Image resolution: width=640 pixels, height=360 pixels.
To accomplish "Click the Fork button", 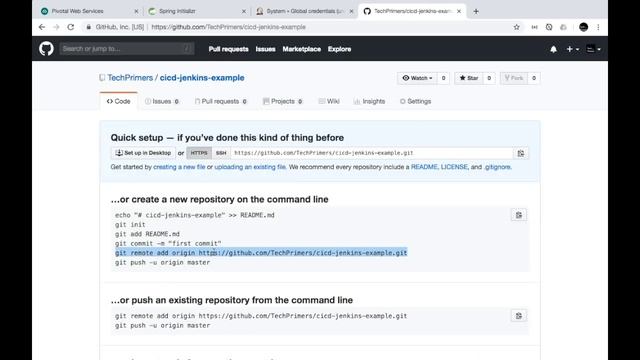I will pyautogui.click(x=513, y=78).
